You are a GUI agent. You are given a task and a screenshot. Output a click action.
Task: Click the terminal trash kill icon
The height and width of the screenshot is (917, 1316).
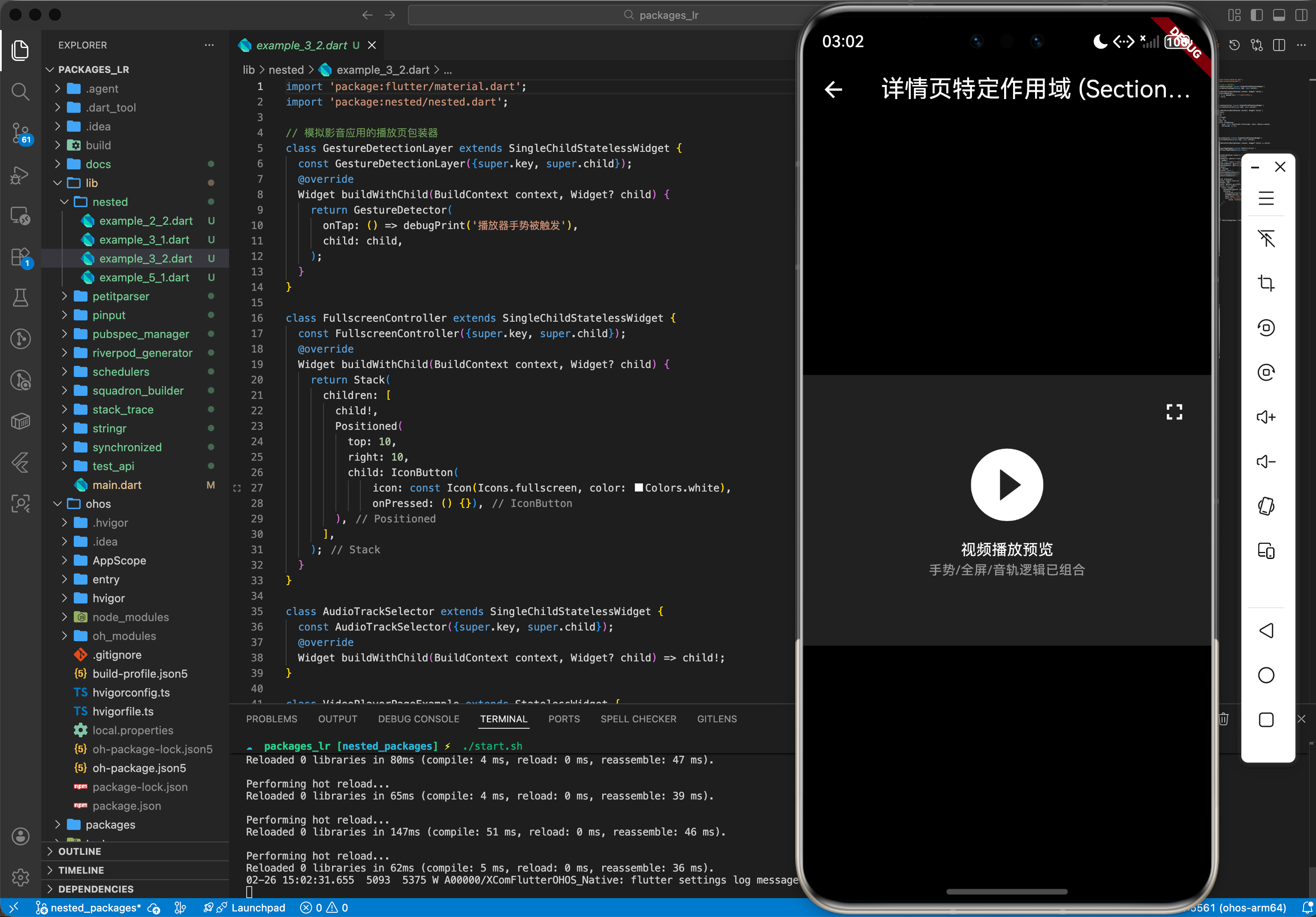coord(1223,719)
